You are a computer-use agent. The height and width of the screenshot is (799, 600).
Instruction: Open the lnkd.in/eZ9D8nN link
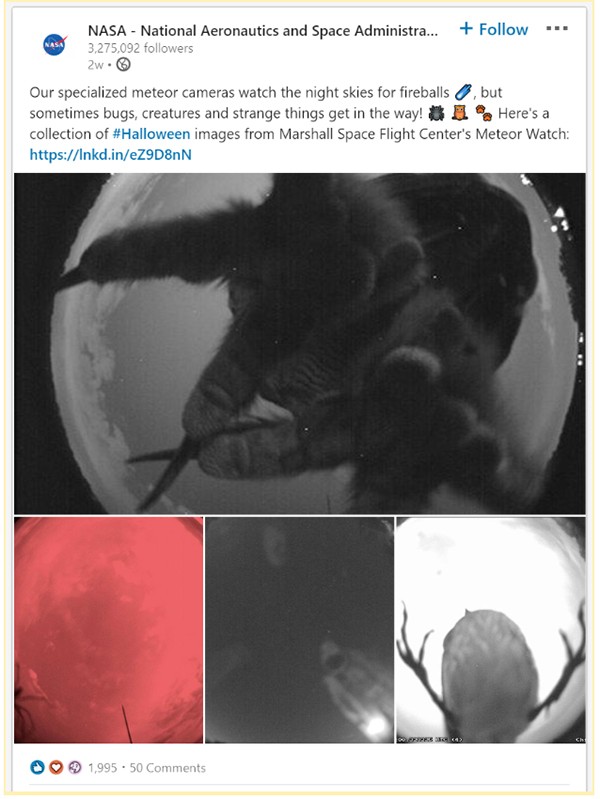click(x=111, y=154)
